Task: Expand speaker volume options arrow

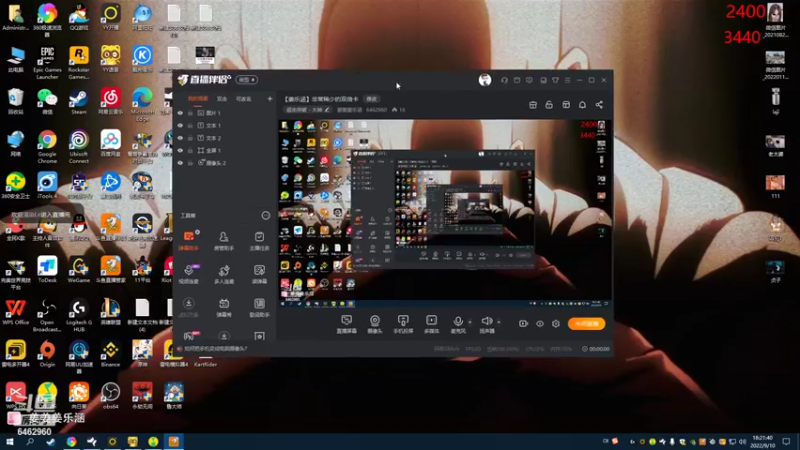Action: coord(498,322)
